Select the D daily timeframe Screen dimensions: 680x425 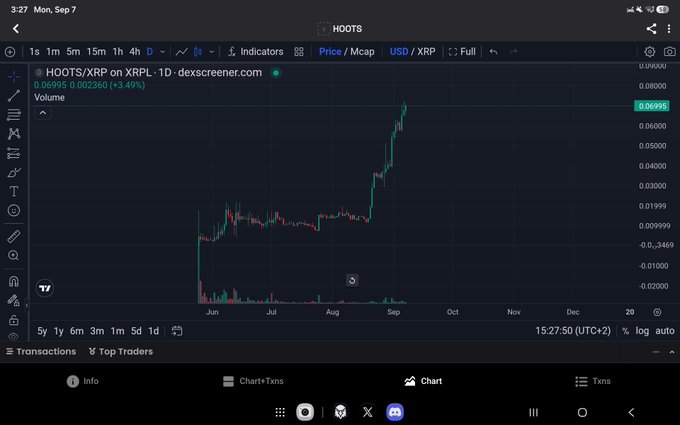point(150,52)
